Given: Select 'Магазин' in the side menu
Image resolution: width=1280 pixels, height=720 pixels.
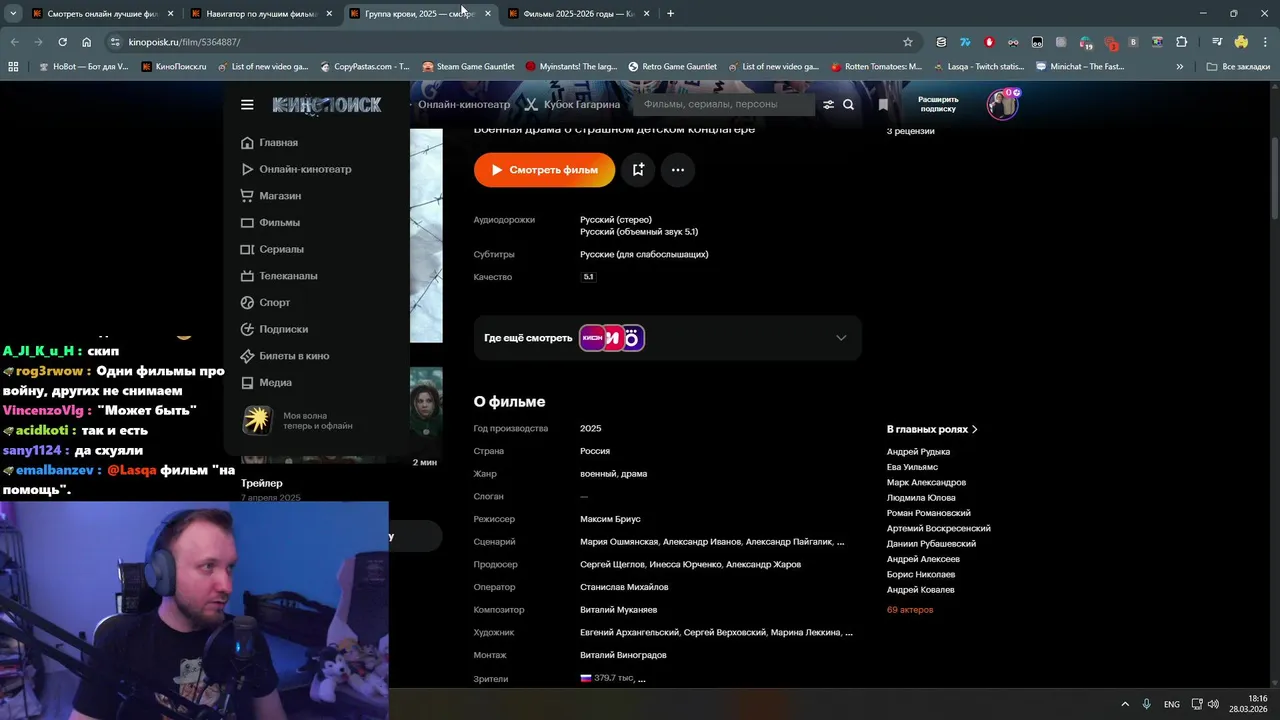Looking at the screenshot, I should coord(271,196).
